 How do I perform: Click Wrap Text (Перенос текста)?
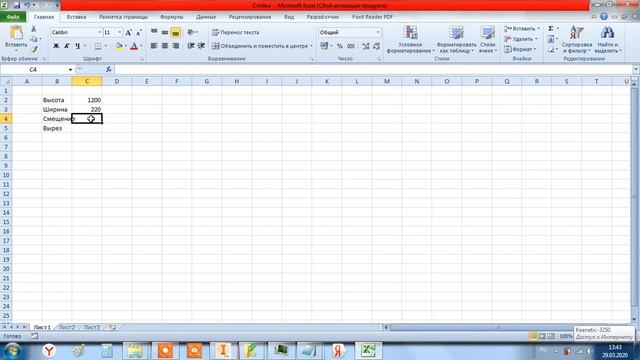[236, 32]
